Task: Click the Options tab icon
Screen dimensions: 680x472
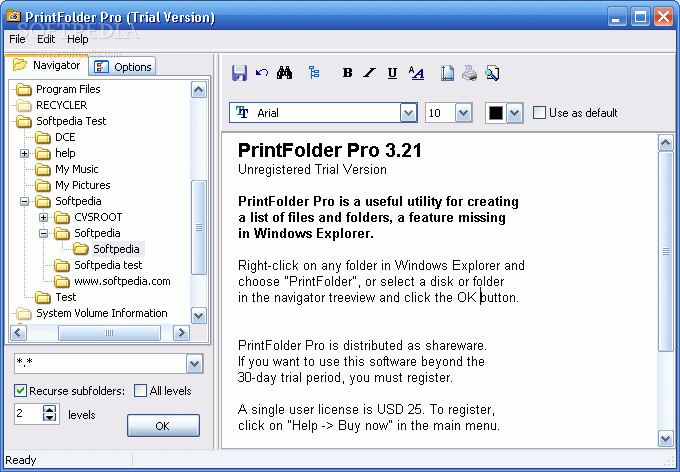Action: (101, 67)
